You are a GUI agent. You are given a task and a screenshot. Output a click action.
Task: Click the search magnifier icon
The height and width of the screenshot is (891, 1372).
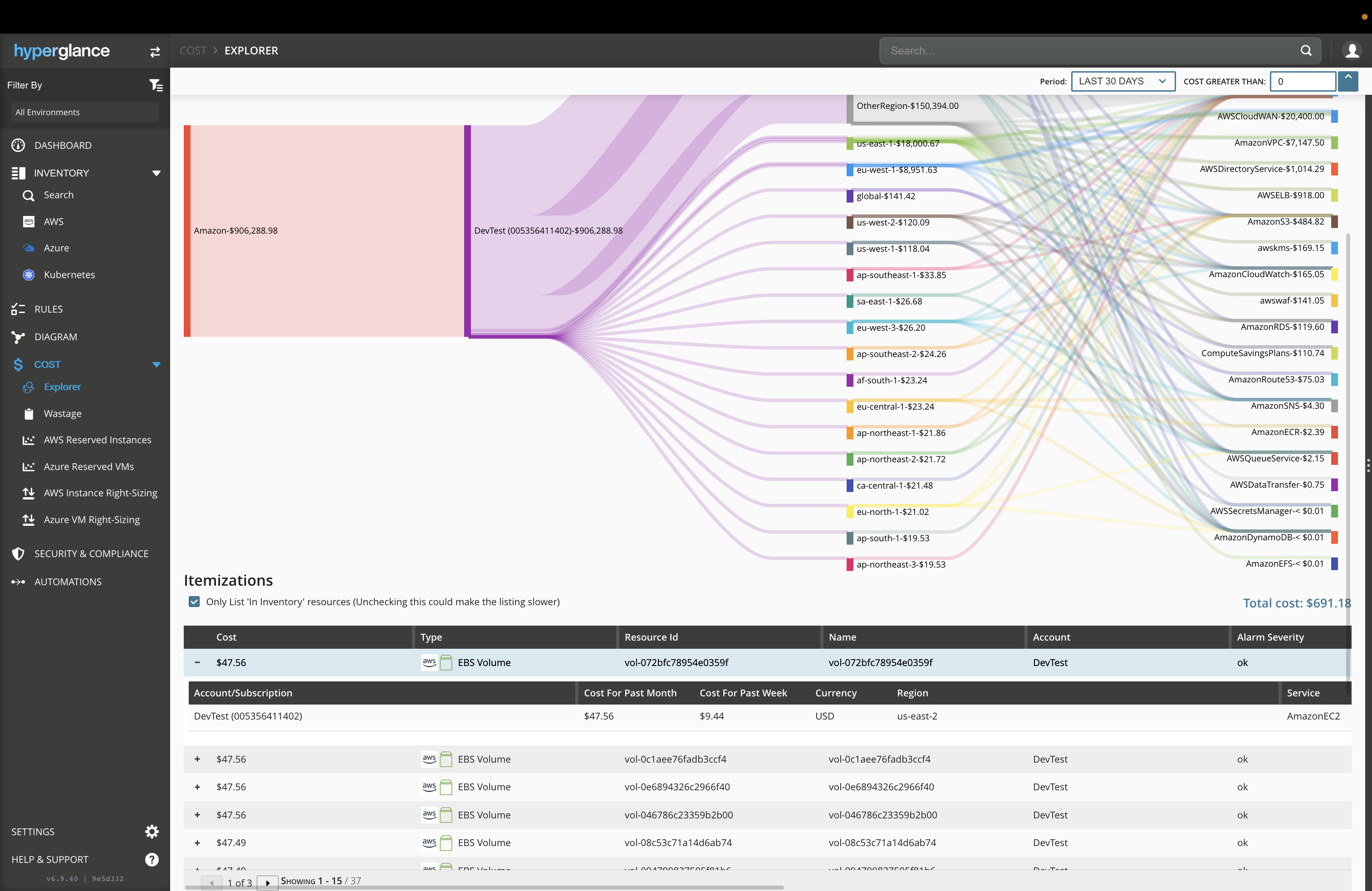pos(1306,51)
